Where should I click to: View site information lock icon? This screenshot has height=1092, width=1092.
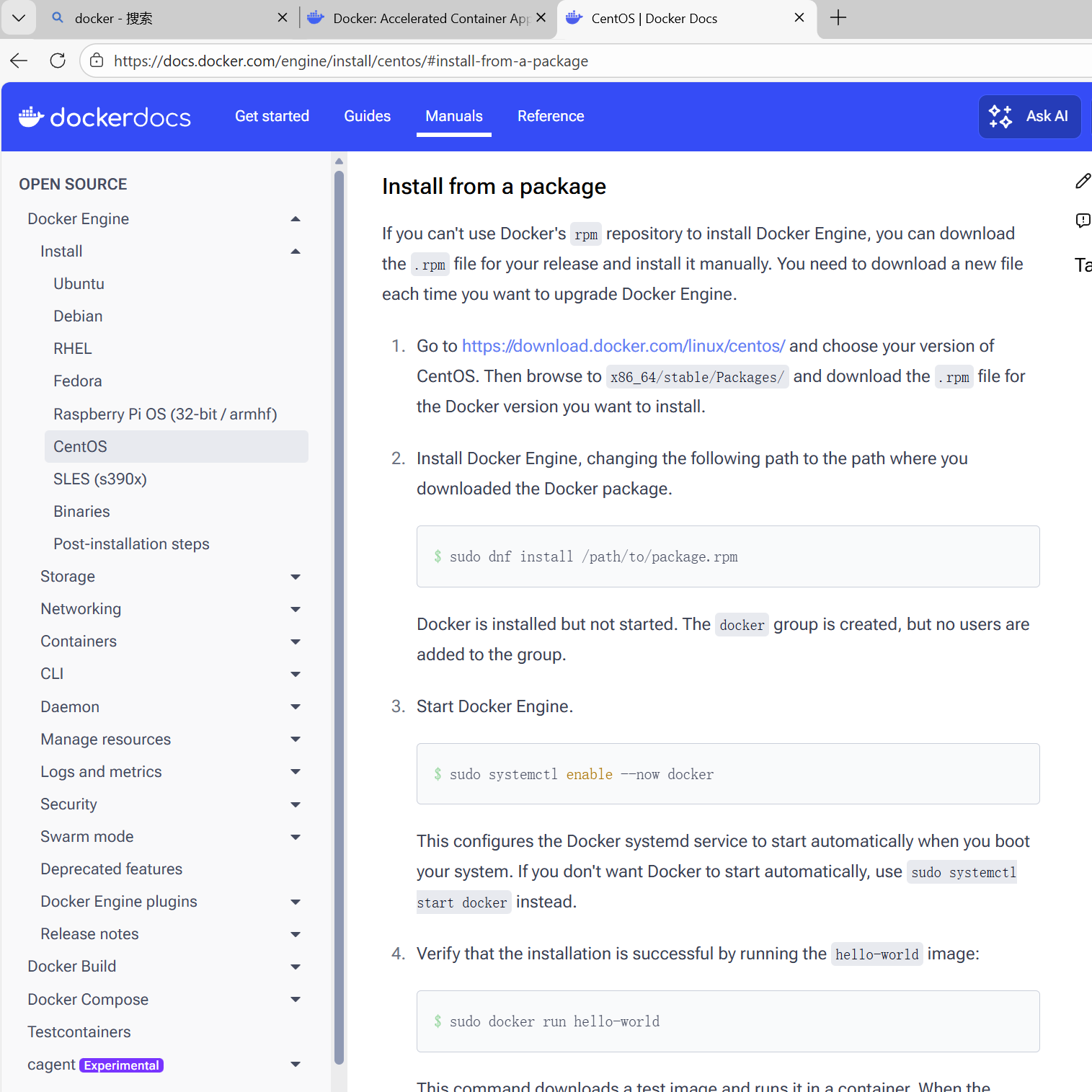(x=96, y=61)
